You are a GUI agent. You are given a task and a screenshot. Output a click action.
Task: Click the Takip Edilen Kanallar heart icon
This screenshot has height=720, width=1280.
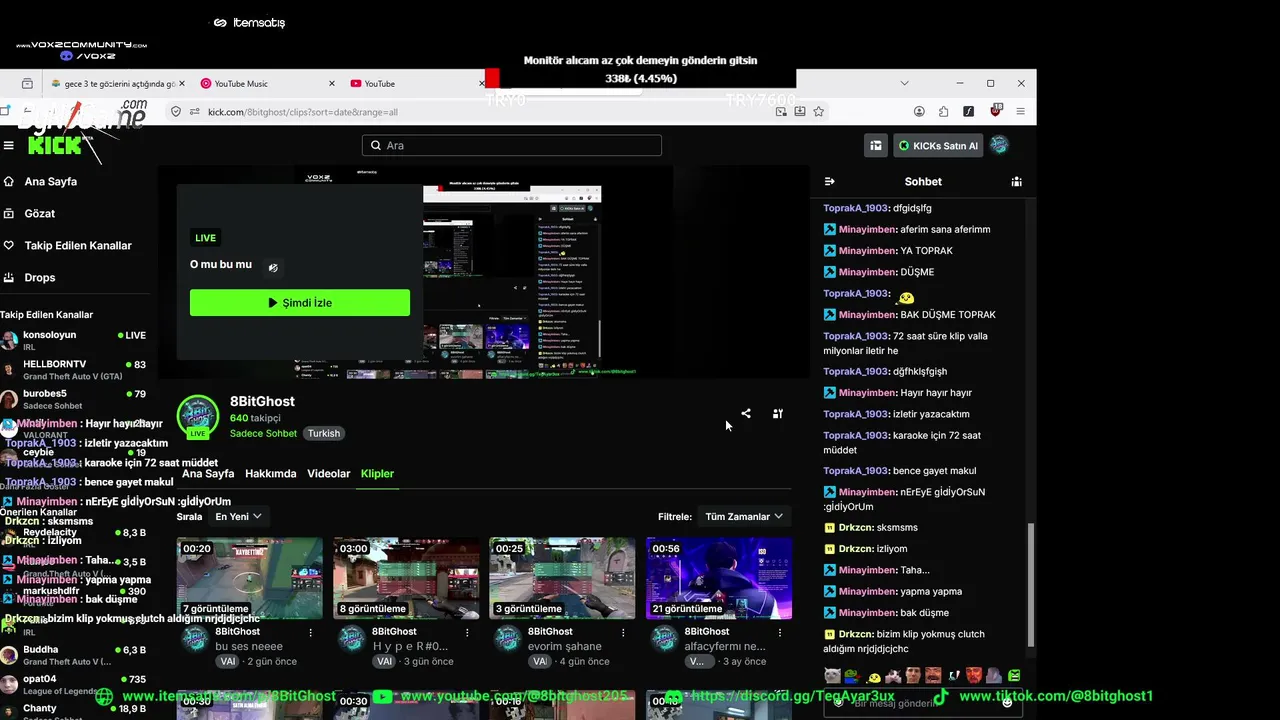pyautogui.click(x=9, y=245)
